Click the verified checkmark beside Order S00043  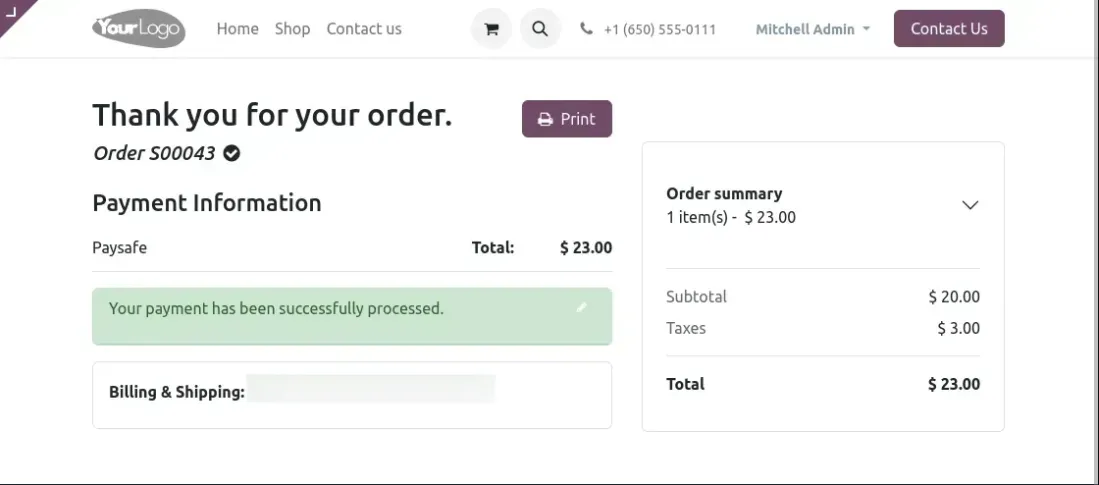232,154
